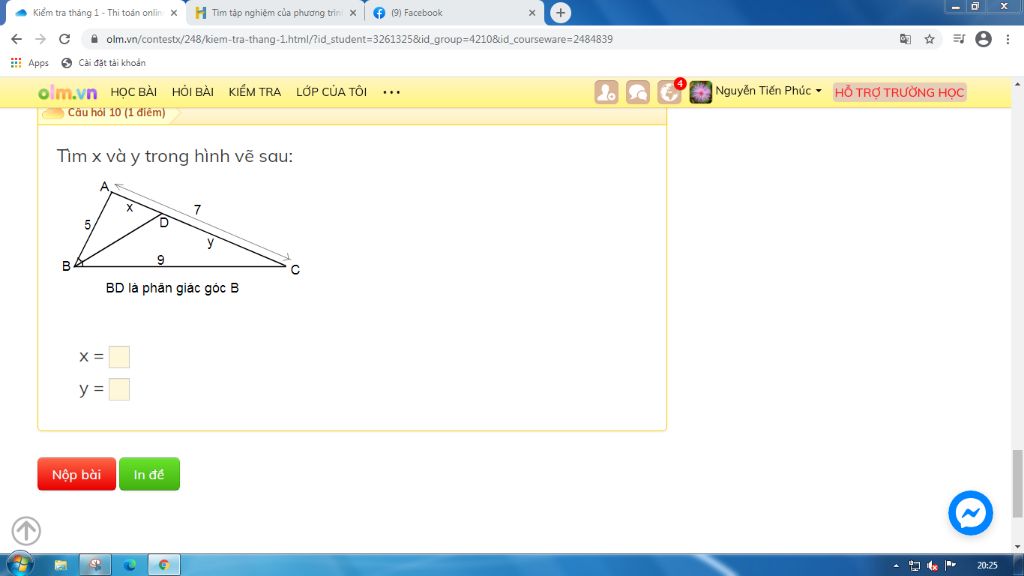This screenshot has height=576, width=1024.
Task: Open the messages chat icon in olm header
Action: point(637,92)
